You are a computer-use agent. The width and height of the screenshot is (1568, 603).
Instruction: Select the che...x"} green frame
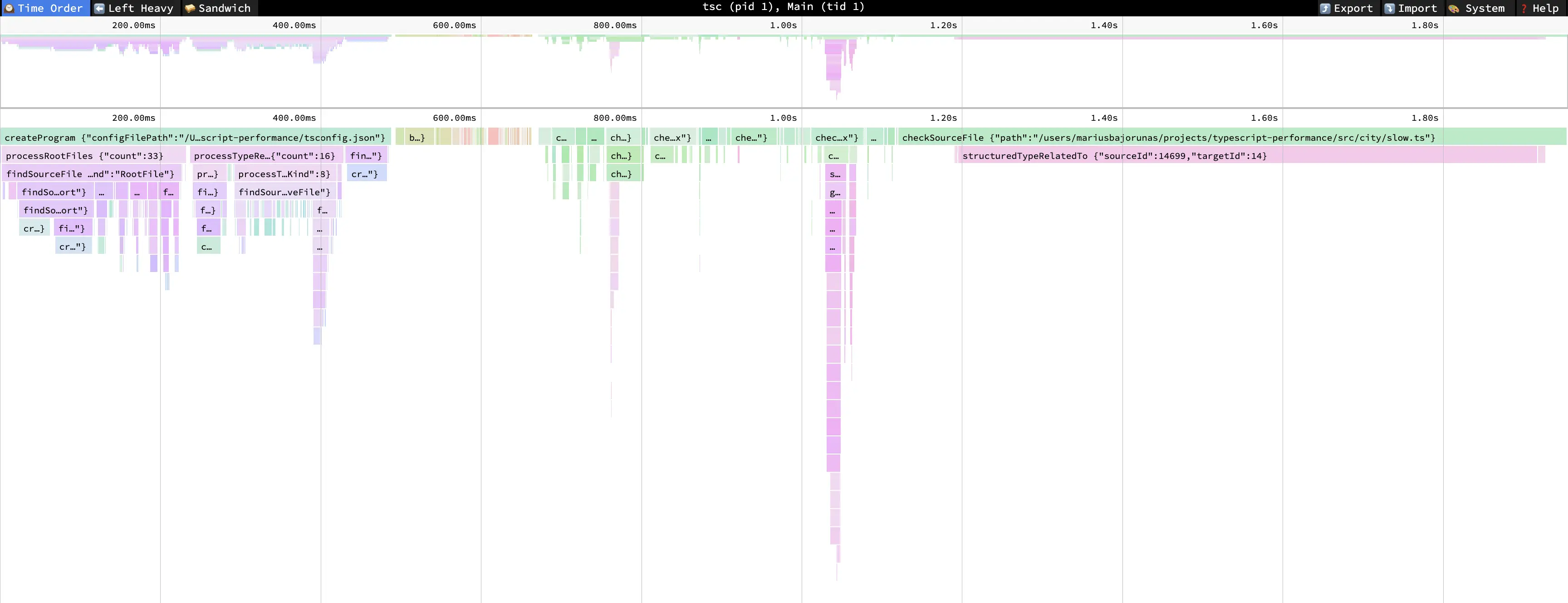coord(672,137)
